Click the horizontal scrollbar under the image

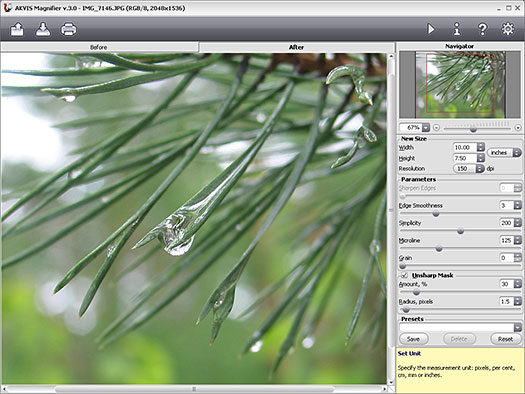(x=194, y=389)
